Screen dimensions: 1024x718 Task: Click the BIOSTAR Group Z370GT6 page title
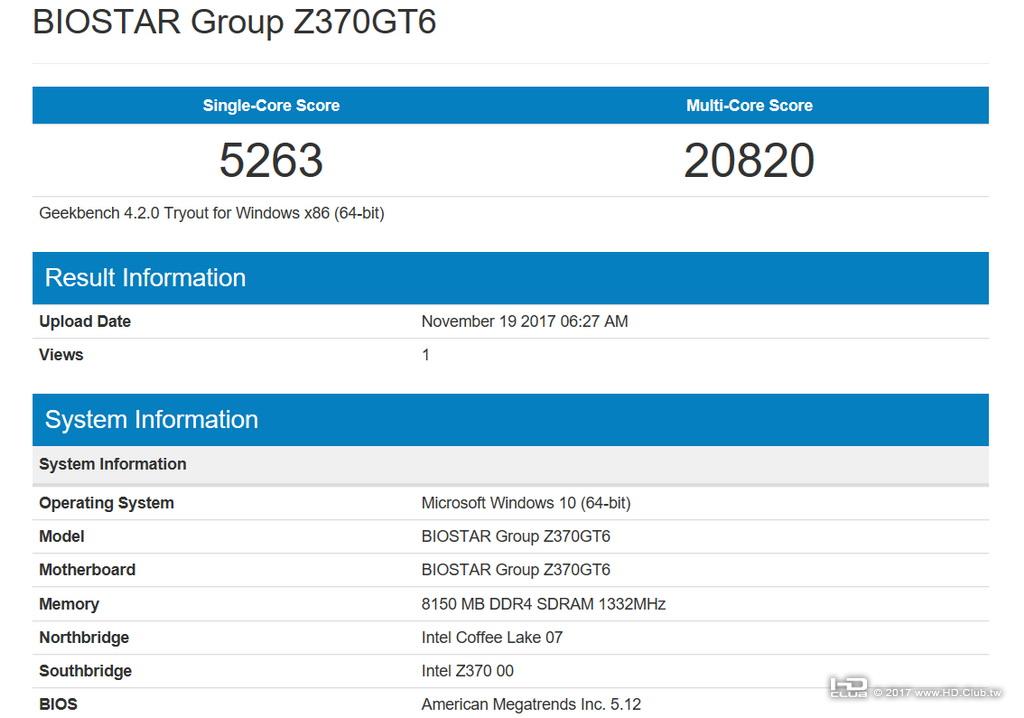click(x=234, y=22)
